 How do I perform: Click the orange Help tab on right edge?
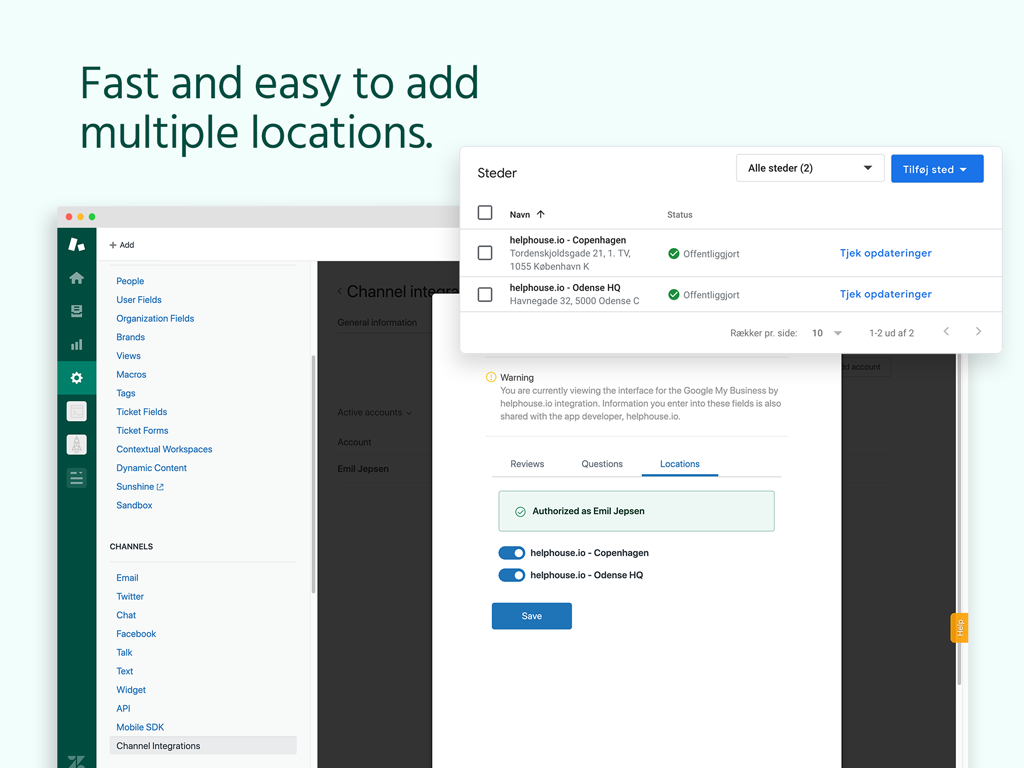[x=959, y=627]
